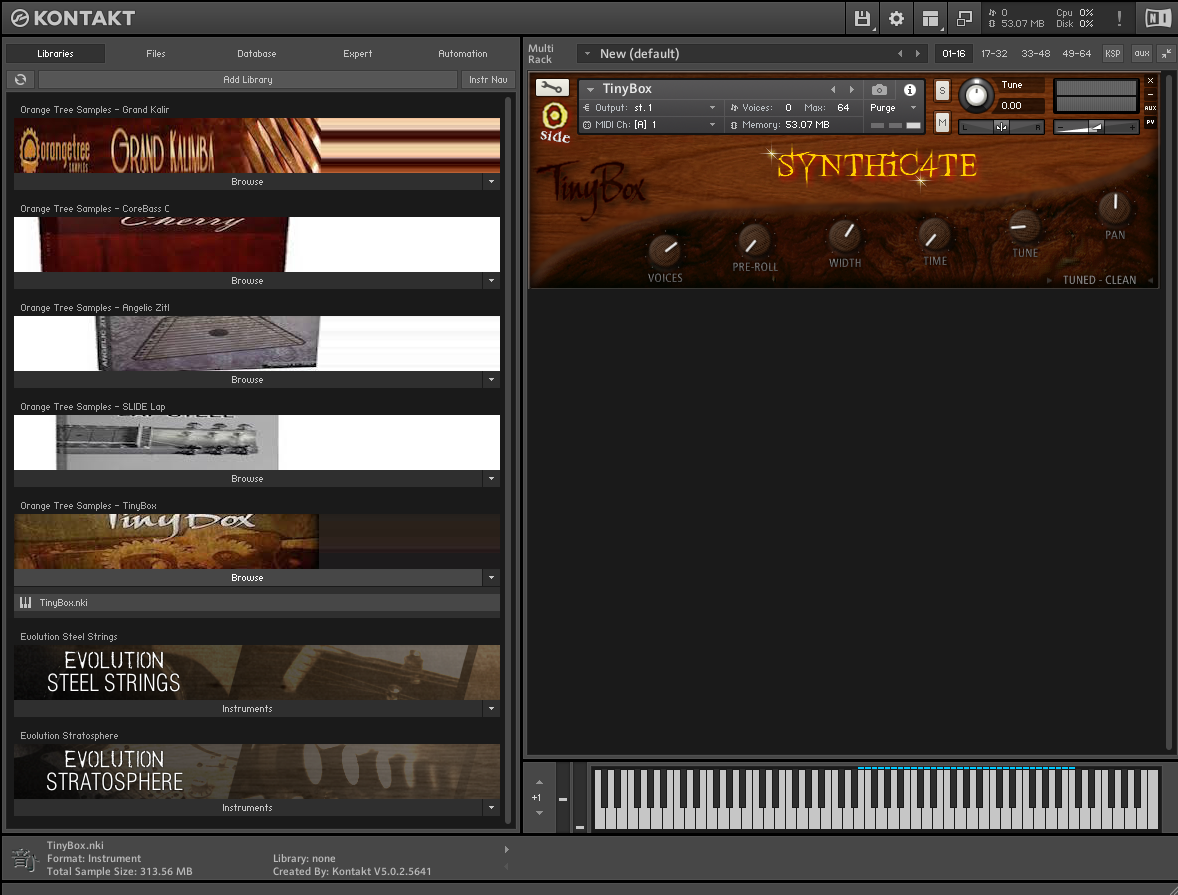
Task: Select previous TinyBox instrument arrow
Action: pyautogui.click(x=833, y=89)
